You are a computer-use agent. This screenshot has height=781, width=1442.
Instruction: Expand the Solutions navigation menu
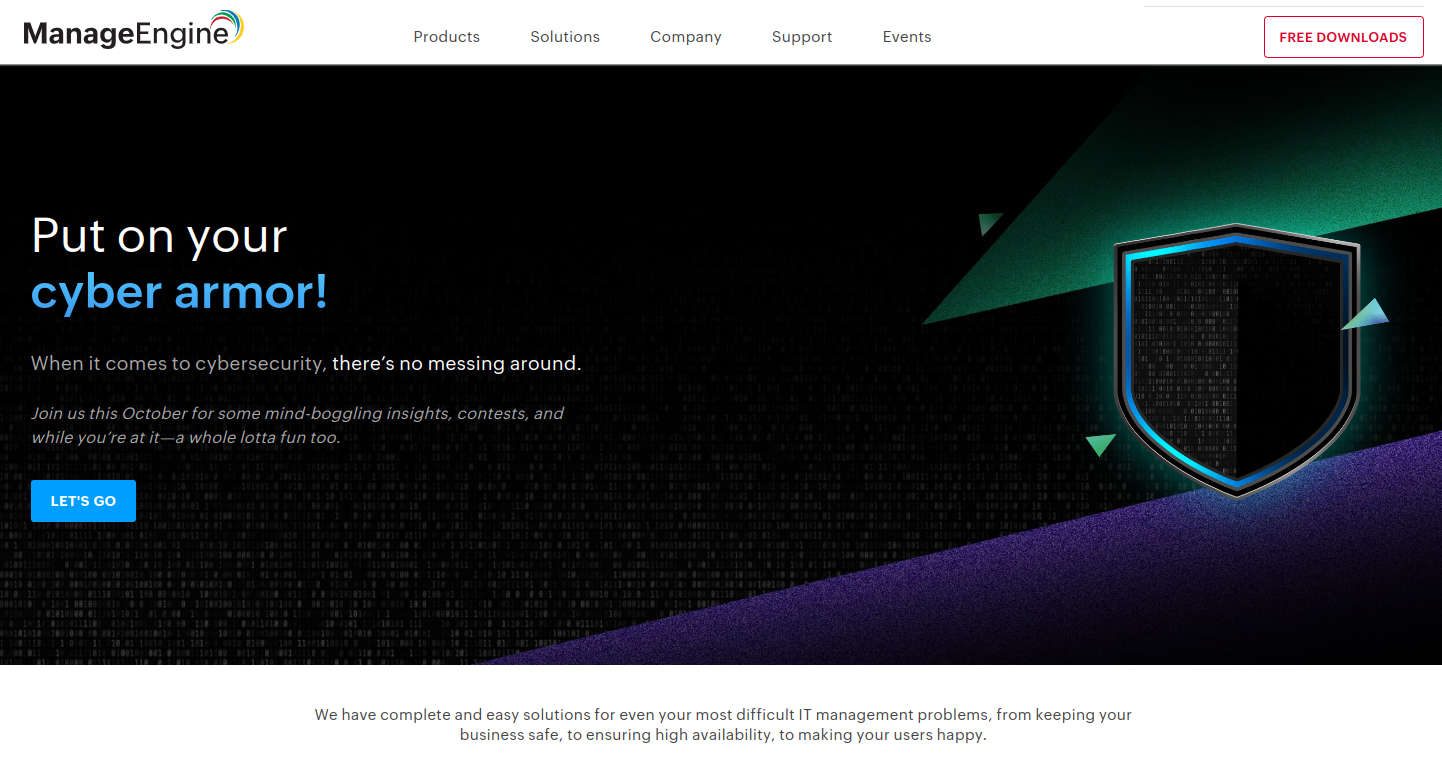pos(565,37)
